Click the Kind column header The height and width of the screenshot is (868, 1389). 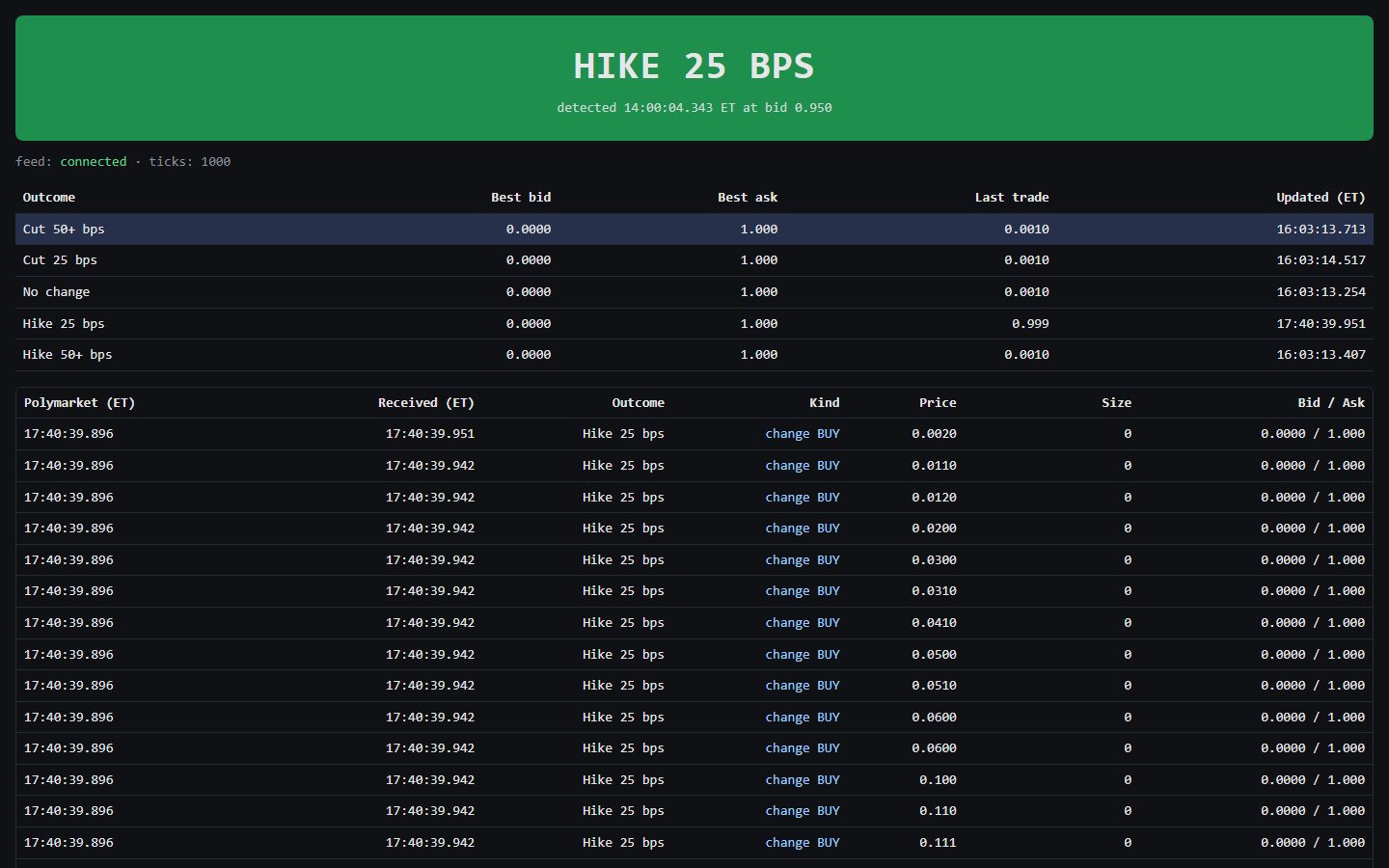pyautogui.click(x=825, y=402)
